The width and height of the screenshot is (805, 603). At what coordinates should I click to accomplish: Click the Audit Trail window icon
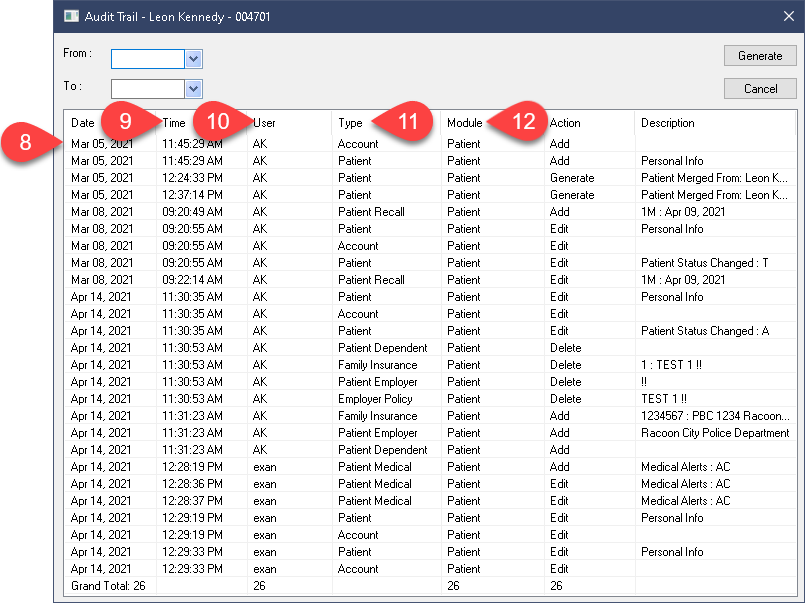pos(71,16)
